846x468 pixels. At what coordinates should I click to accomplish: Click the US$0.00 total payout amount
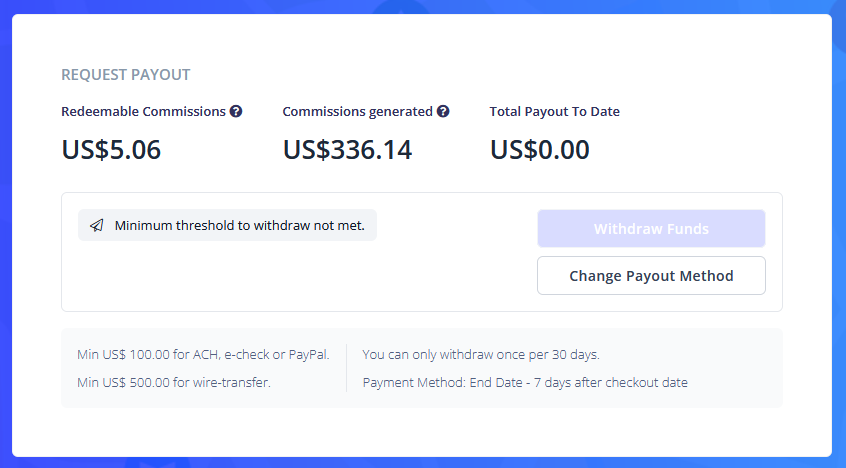coord(540,150)
